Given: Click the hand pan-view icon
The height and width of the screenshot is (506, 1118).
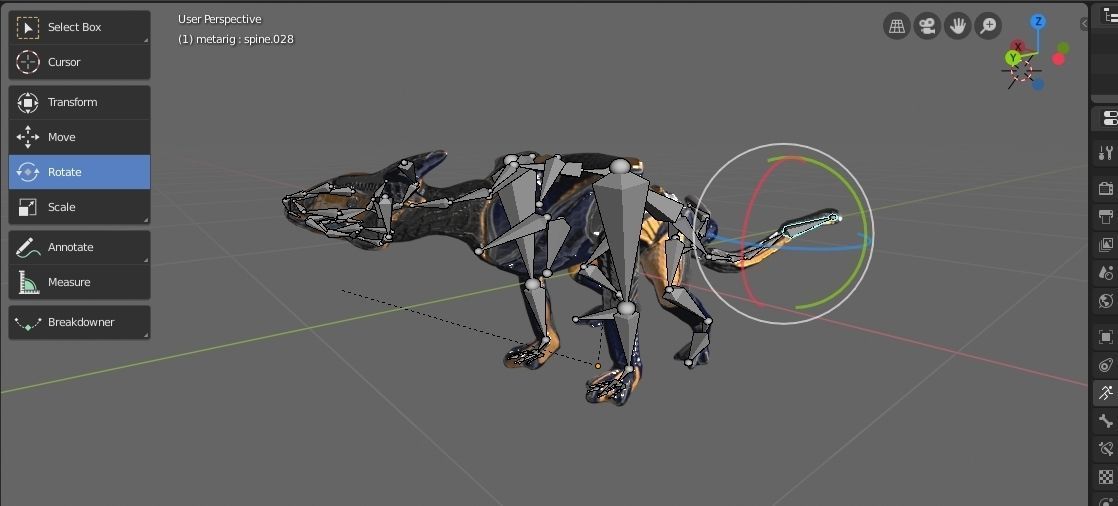Looking at the screenshot, I should click(958, 26).
